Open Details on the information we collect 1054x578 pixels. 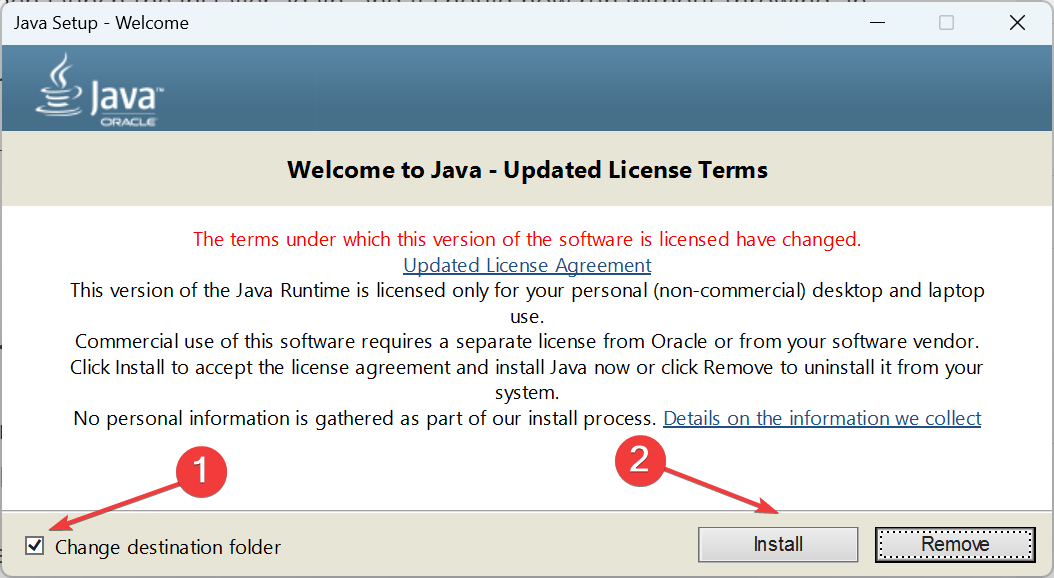822,418
